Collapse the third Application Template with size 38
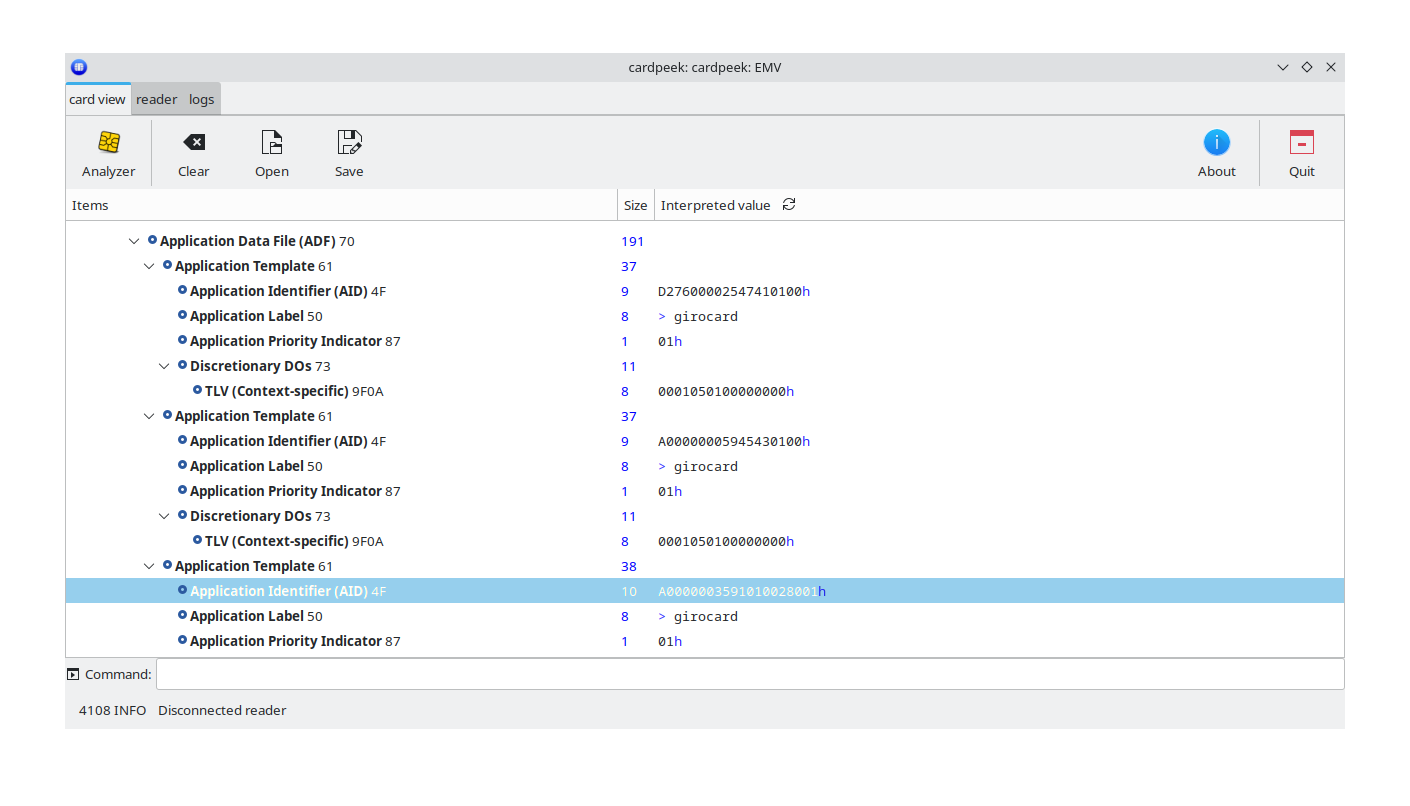This screenshot has width=1410, height=806. (149, 566)
